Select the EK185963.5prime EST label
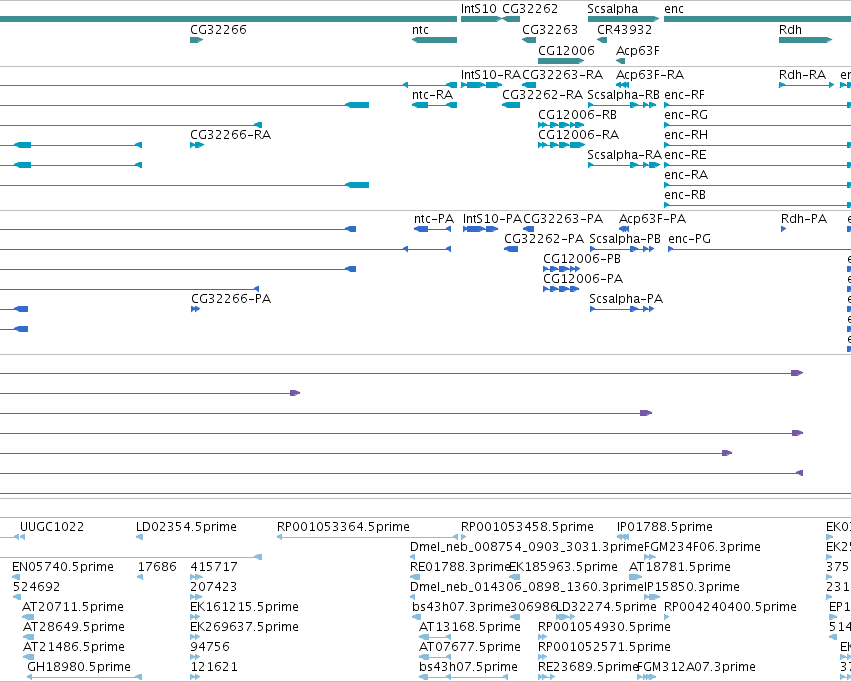 pyautogui.click(x=563, y=567)
